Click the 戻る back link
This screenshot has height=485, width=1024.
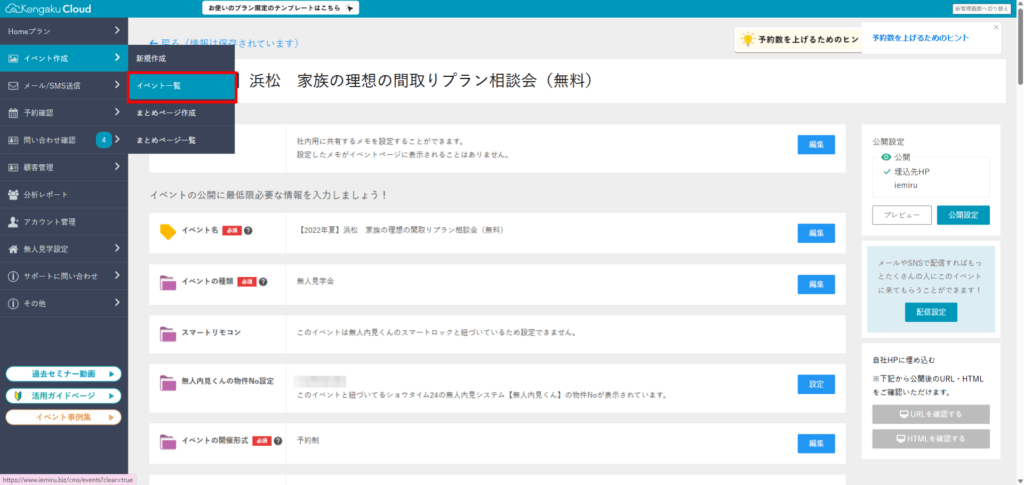click(224, 43)
